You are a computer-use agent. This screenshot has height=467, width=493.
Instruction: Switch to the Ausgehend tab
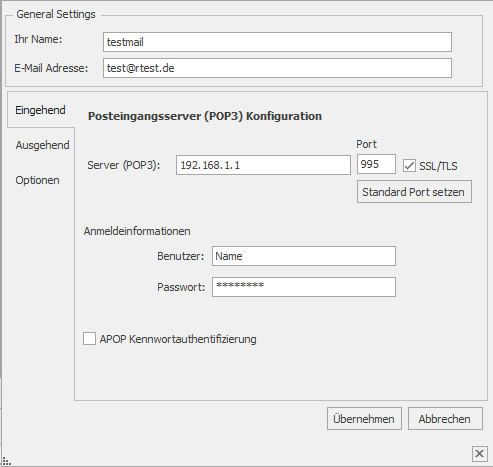42,145
